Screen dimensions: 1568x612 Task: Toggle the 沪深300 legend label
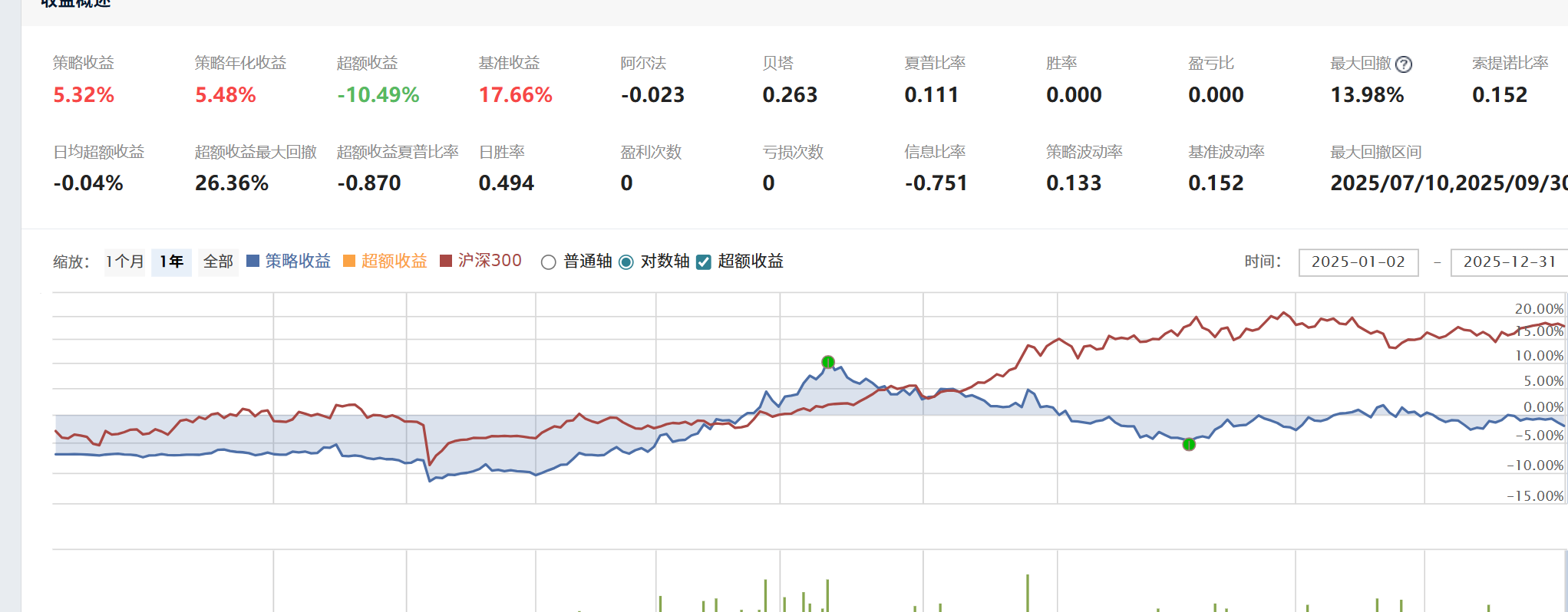click(x=490, y=261)
